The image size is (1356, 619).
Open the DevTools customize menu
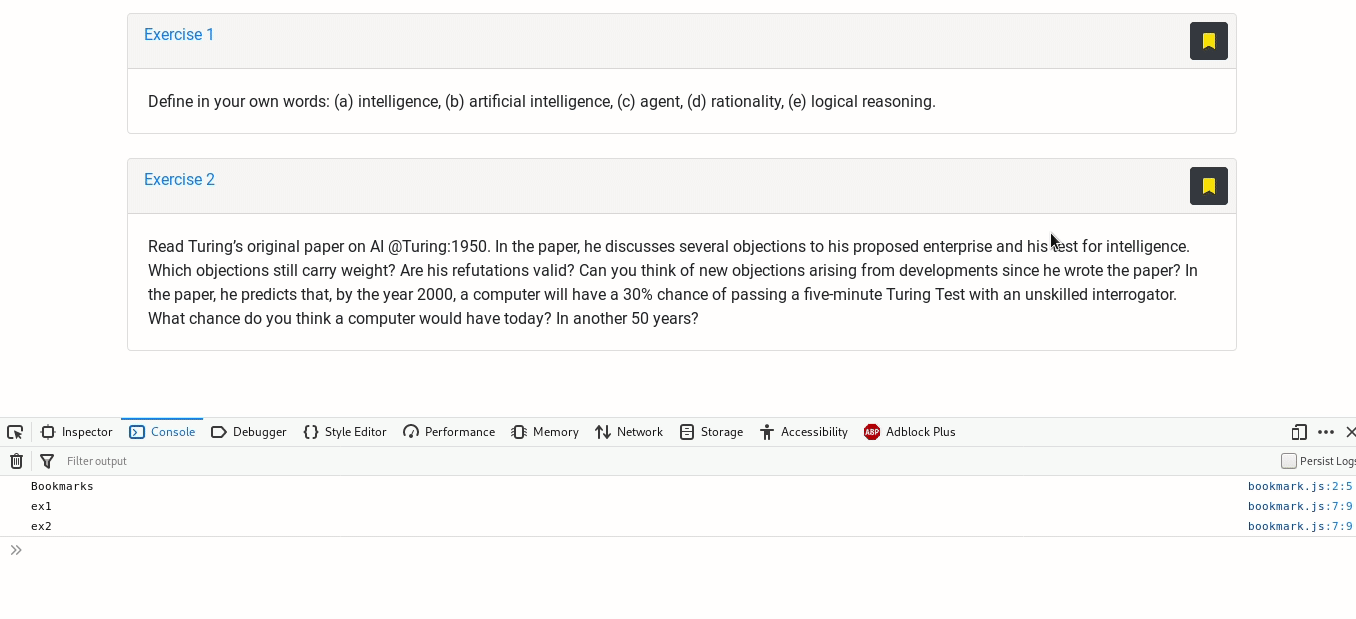tap(1326, 432)
